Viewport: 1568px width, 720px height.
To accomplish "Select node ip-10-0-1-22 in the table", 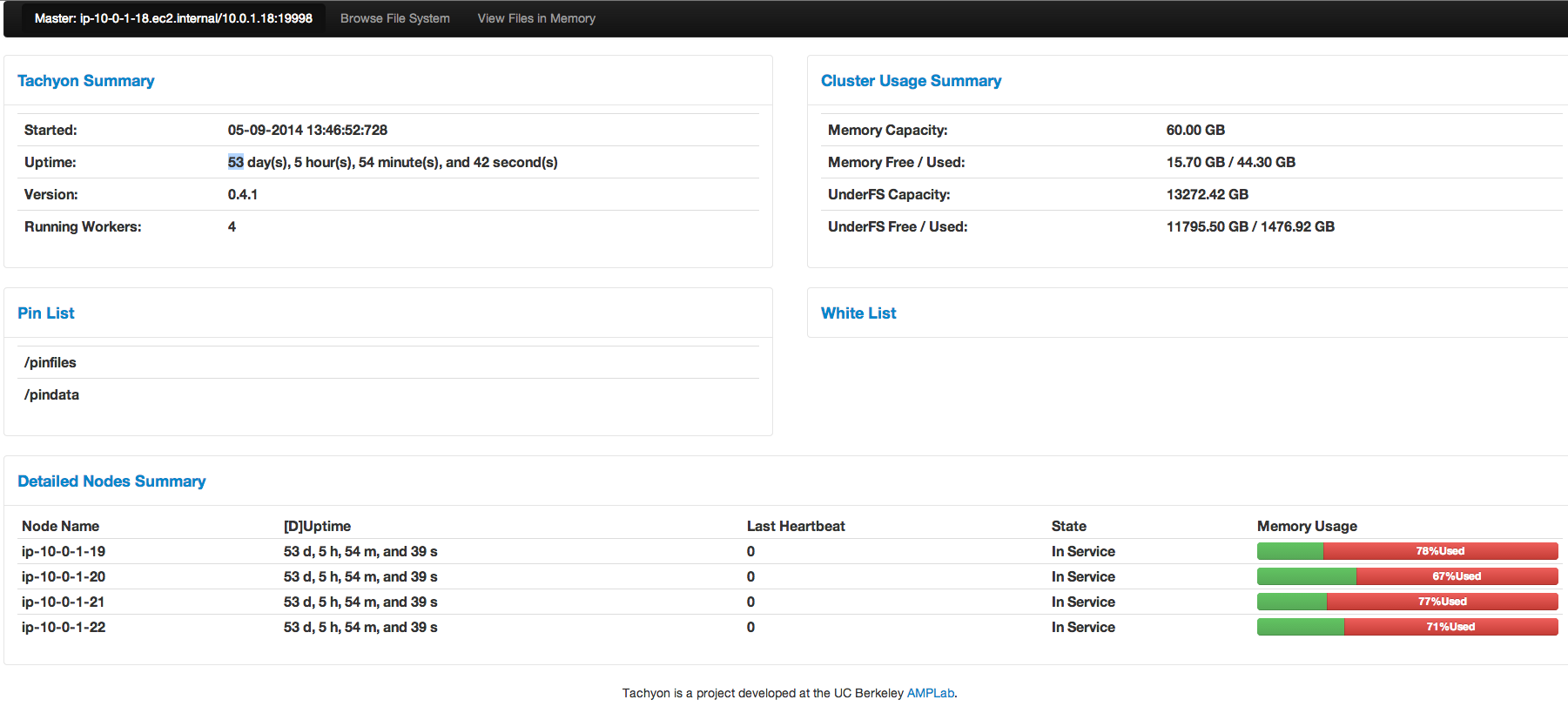I will (x=64, y=627).
